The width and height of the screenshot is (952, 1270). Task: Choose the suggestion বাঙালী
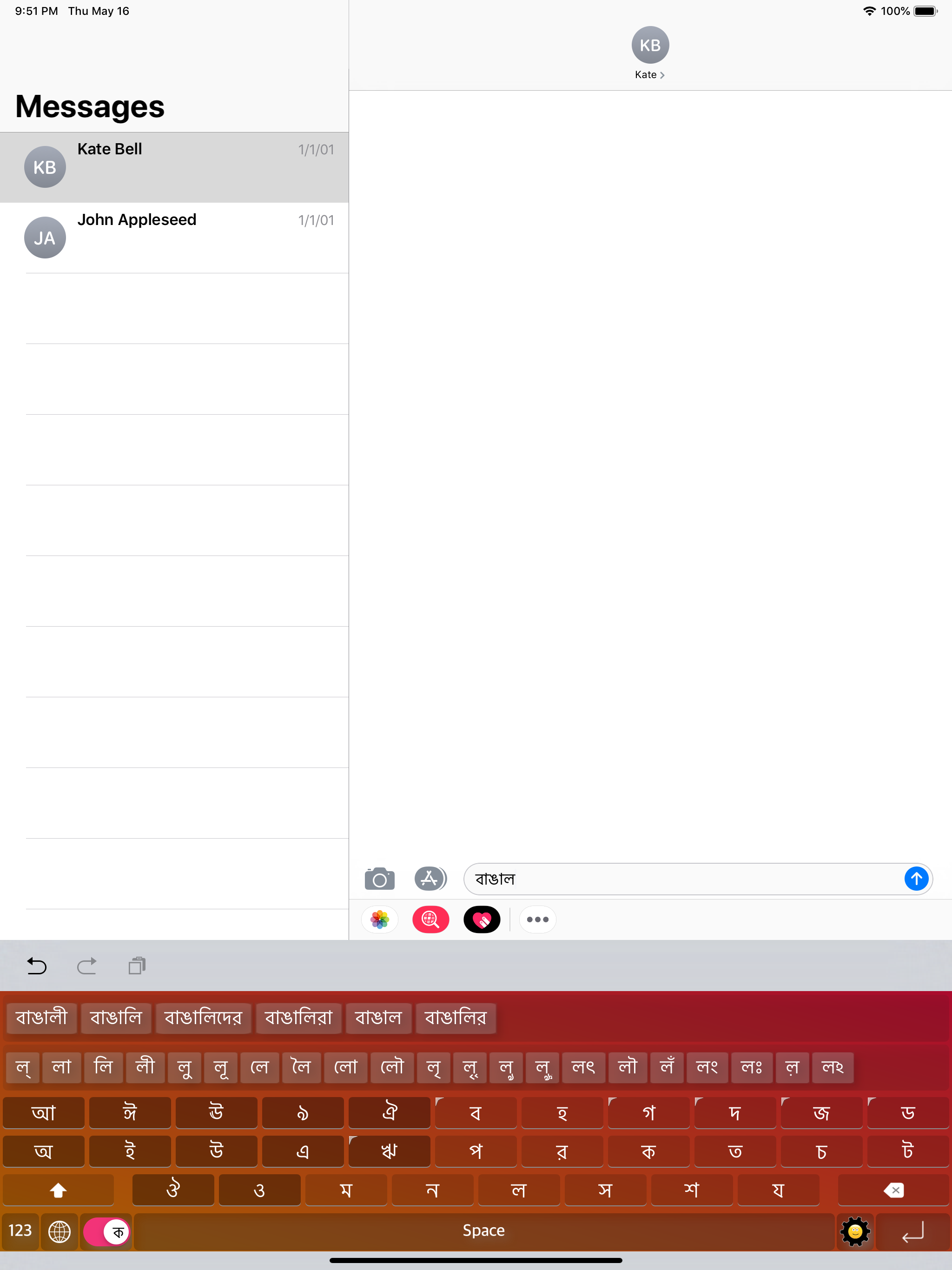41,1018
